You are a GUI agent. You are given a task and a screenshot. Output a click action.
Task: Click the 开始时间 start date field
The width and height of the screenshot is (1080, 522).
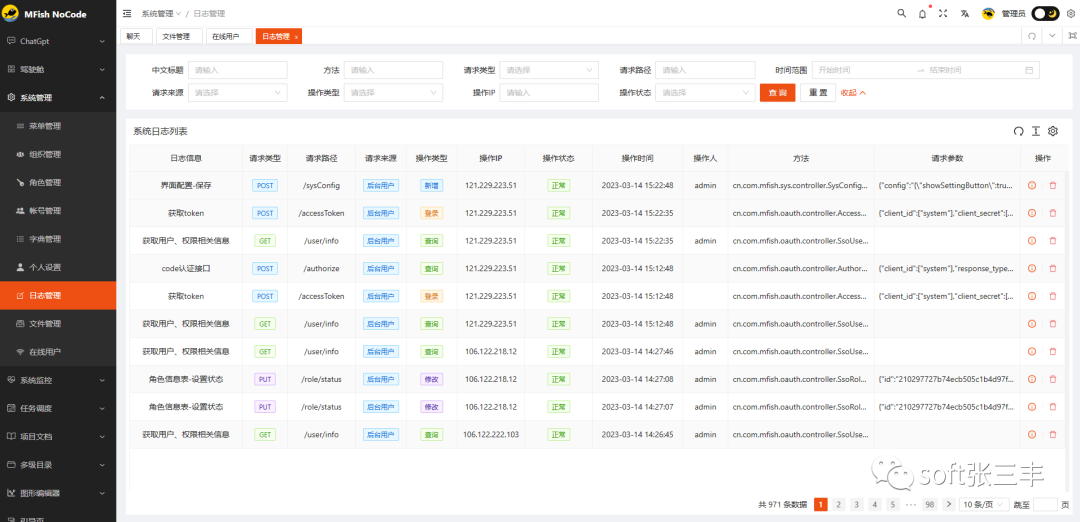point(864,70)
